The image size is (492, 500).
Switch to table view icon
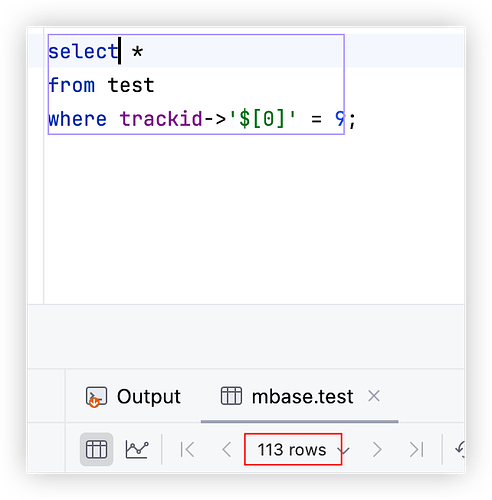(x=96, y=449)
